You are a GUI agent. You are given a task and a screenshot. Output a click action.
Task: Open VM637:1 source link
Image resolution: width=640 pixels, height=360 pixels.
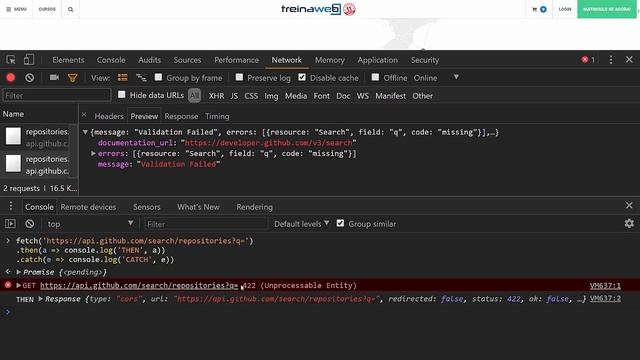point(605,286)
